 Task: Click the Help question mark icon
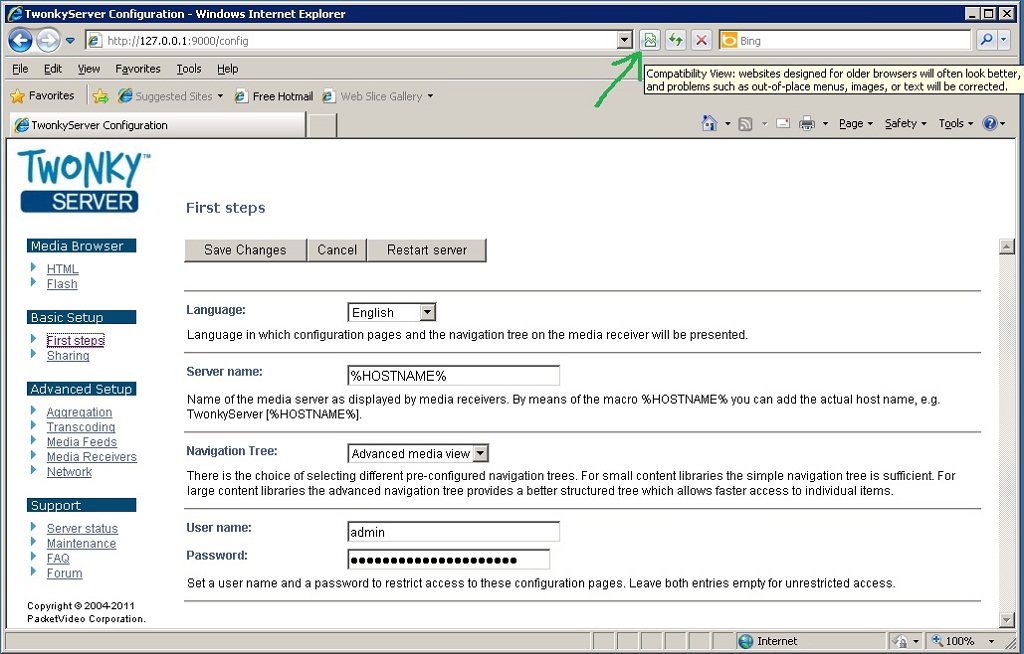coord(989,122)
